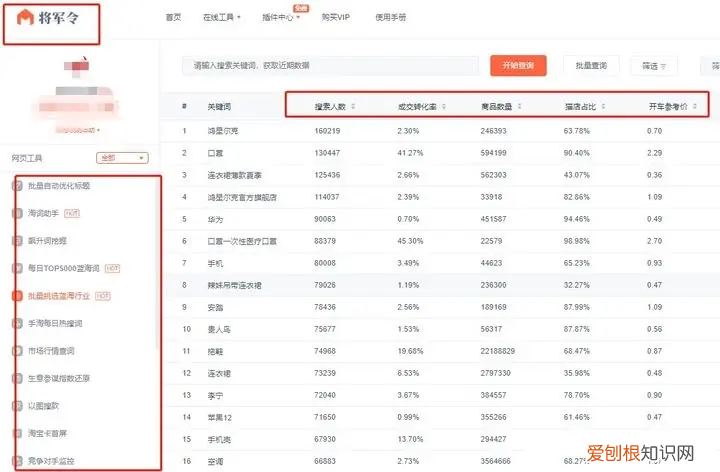Click the search count value 160219

pyautogui.click(x=327, y=131)
